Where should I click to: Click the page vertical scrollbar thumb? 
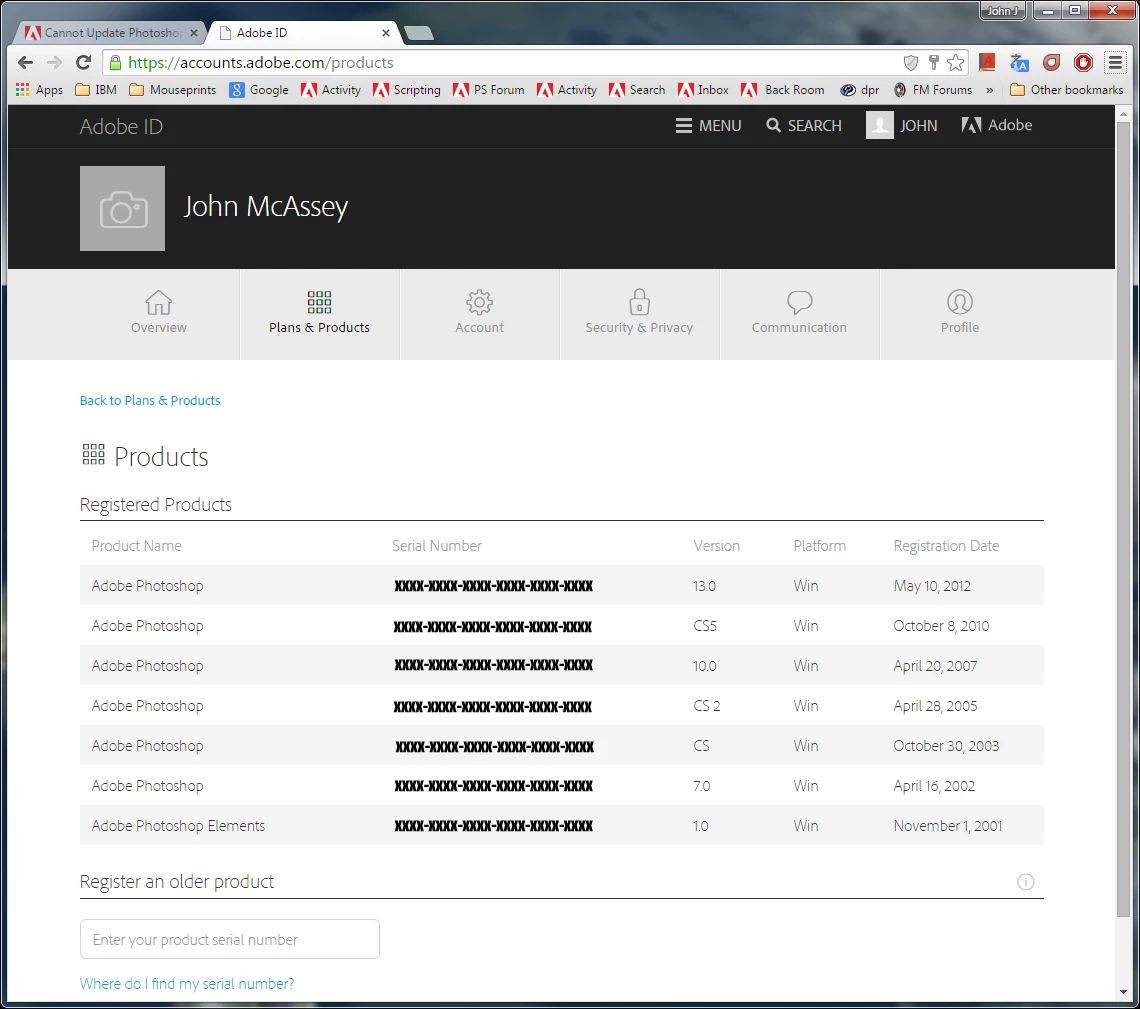(1123, 520)
